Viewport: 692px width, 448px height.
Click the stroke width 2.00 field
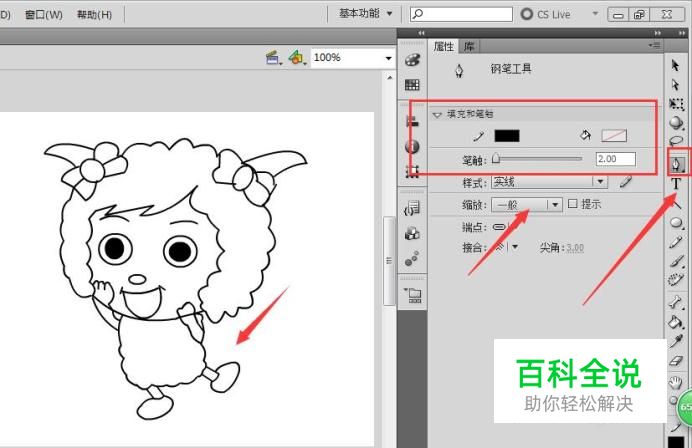(x=616, y=159)
